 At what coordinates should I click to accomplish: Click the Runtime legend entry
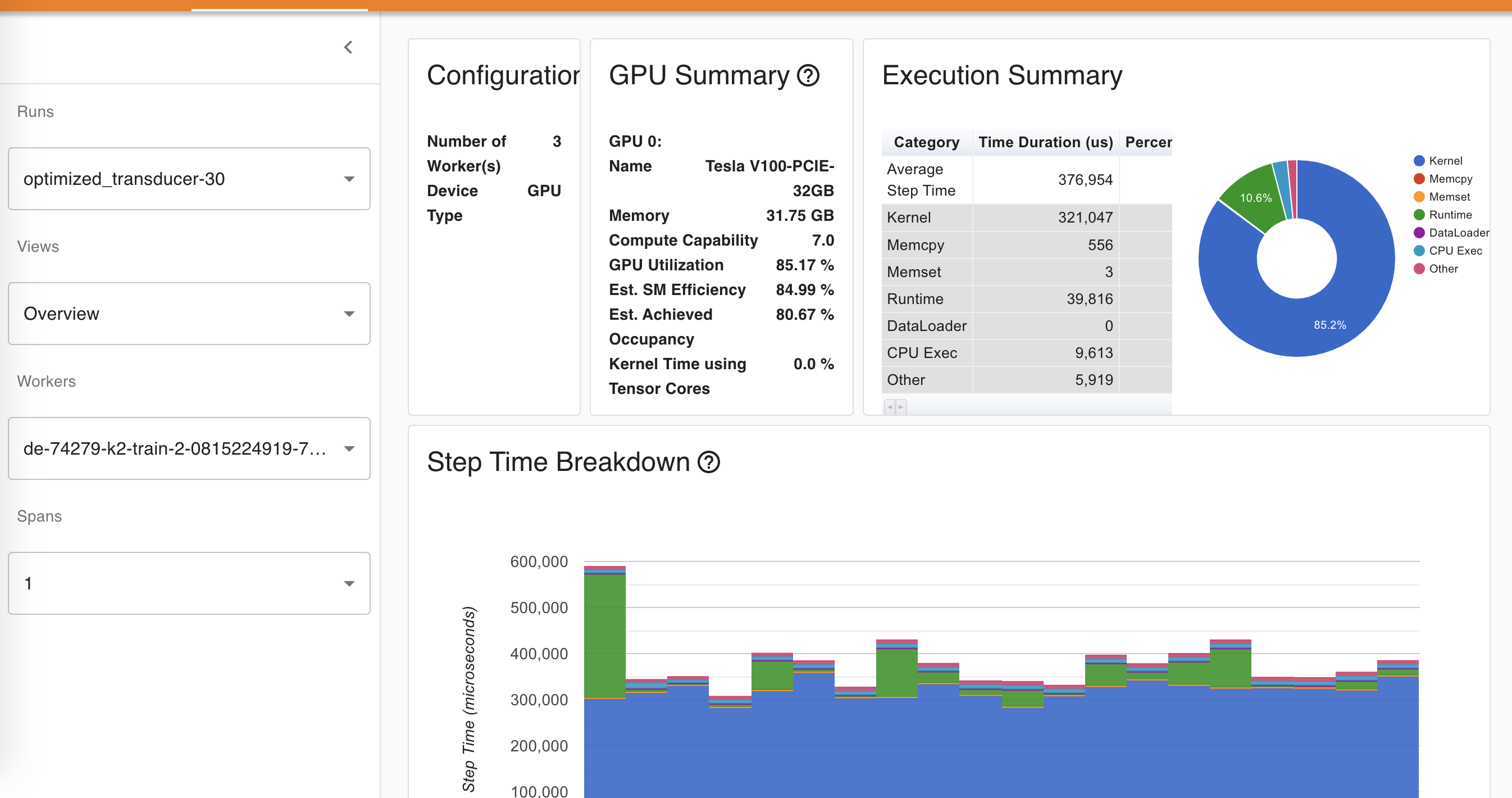tap(1450, 215)
